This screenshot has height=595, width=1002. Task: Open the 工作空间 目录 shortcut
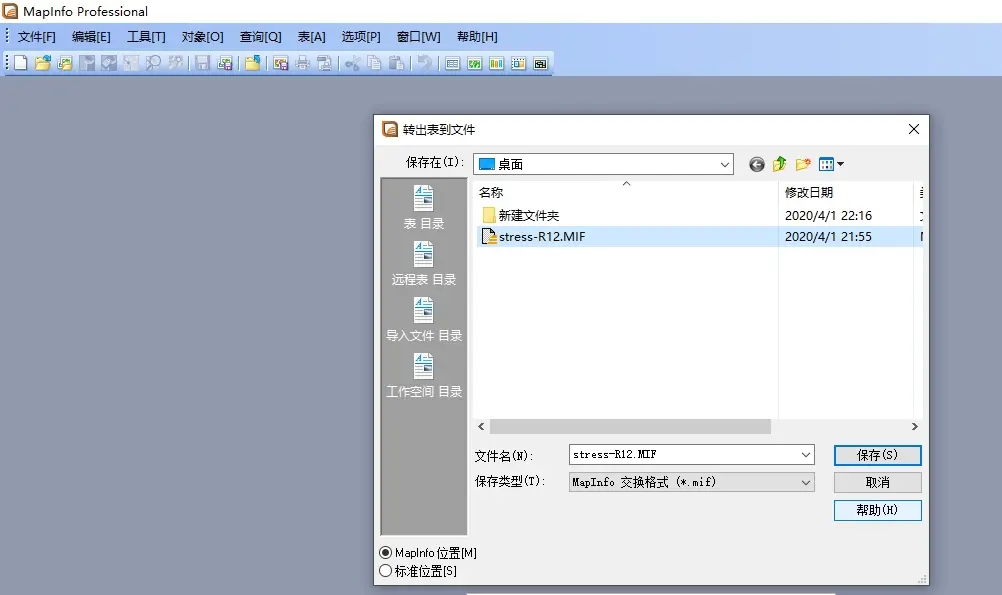click(424, 376)
